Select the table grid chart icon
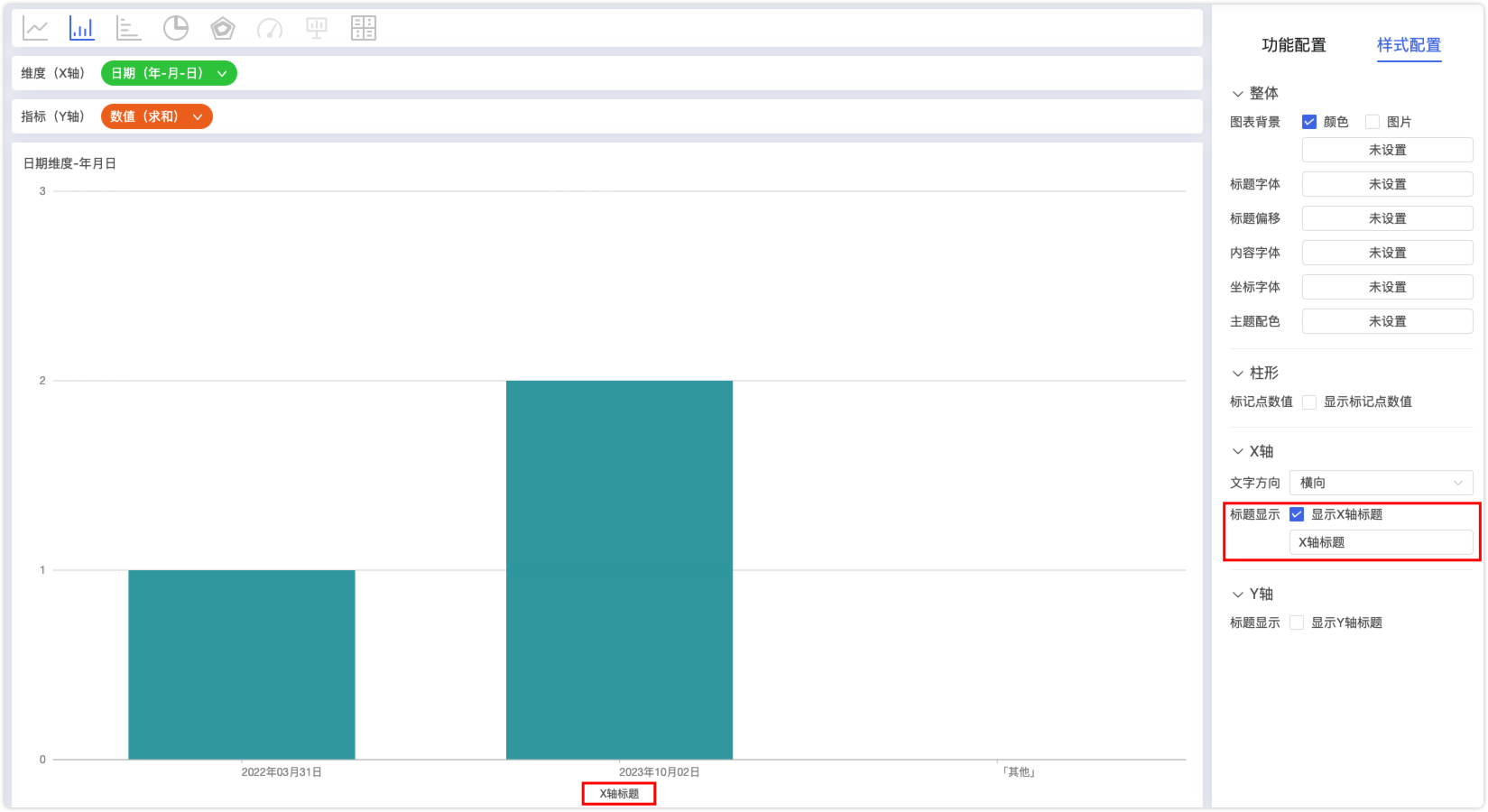The image size is (1488, 812). [x=364, y=29]
